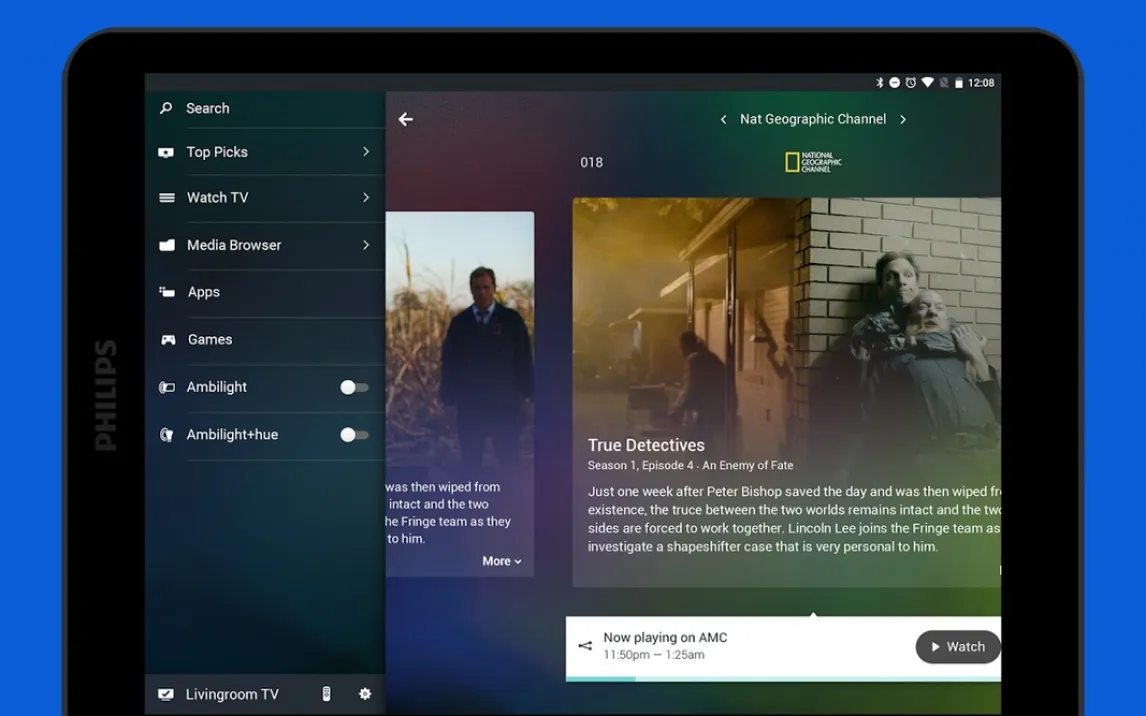Open the remote control icon
This screenshot has width=1146, height=716.
tap(326, 694)
